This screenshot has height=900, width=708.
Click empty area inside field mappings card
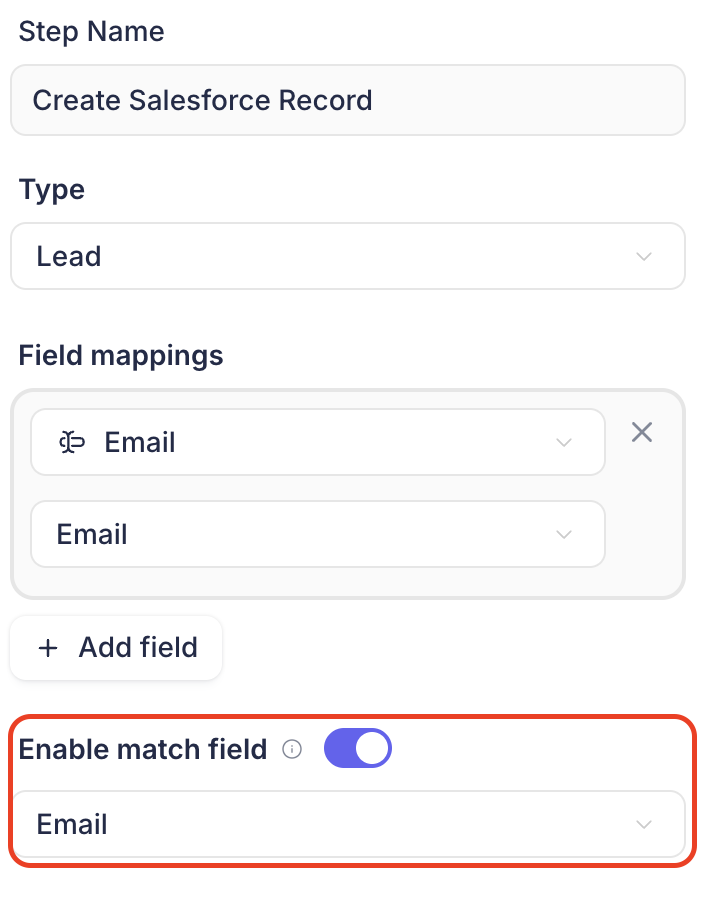pyautogui.click(x=644, y=534)
